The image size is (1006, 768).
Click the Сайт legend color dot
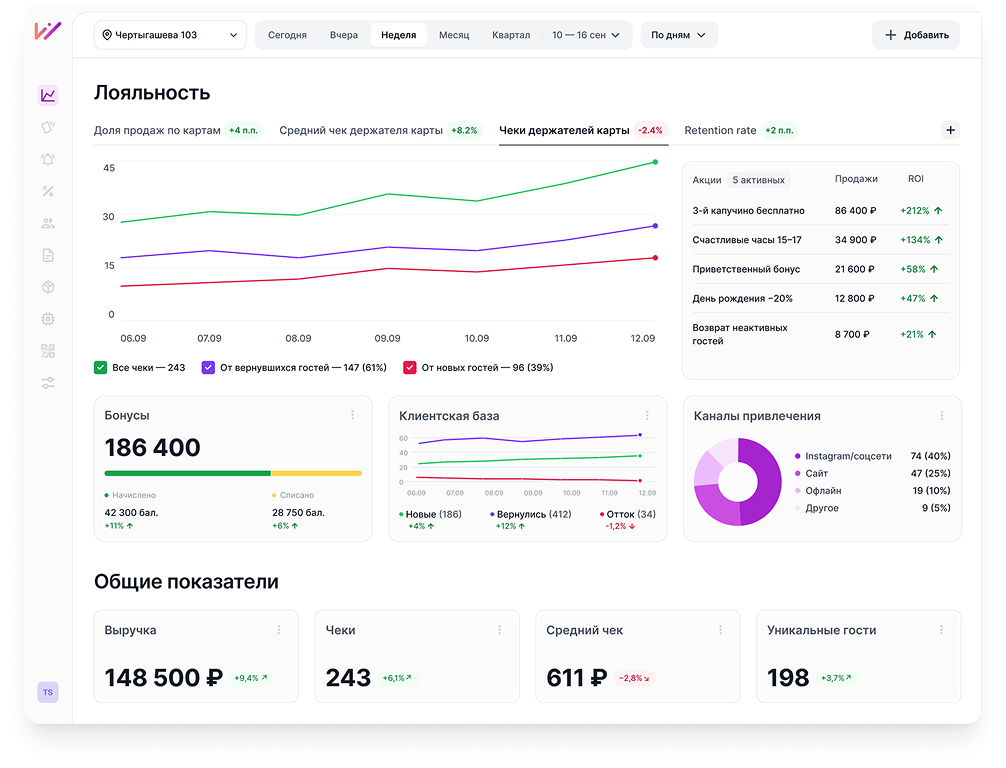point(797,474)
